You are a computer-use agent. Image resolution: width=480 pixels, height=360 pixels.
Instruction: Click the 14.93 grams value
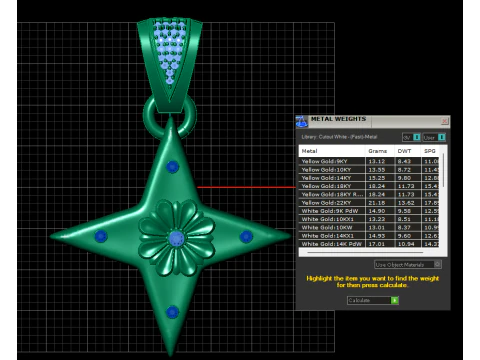pos(377,236)
